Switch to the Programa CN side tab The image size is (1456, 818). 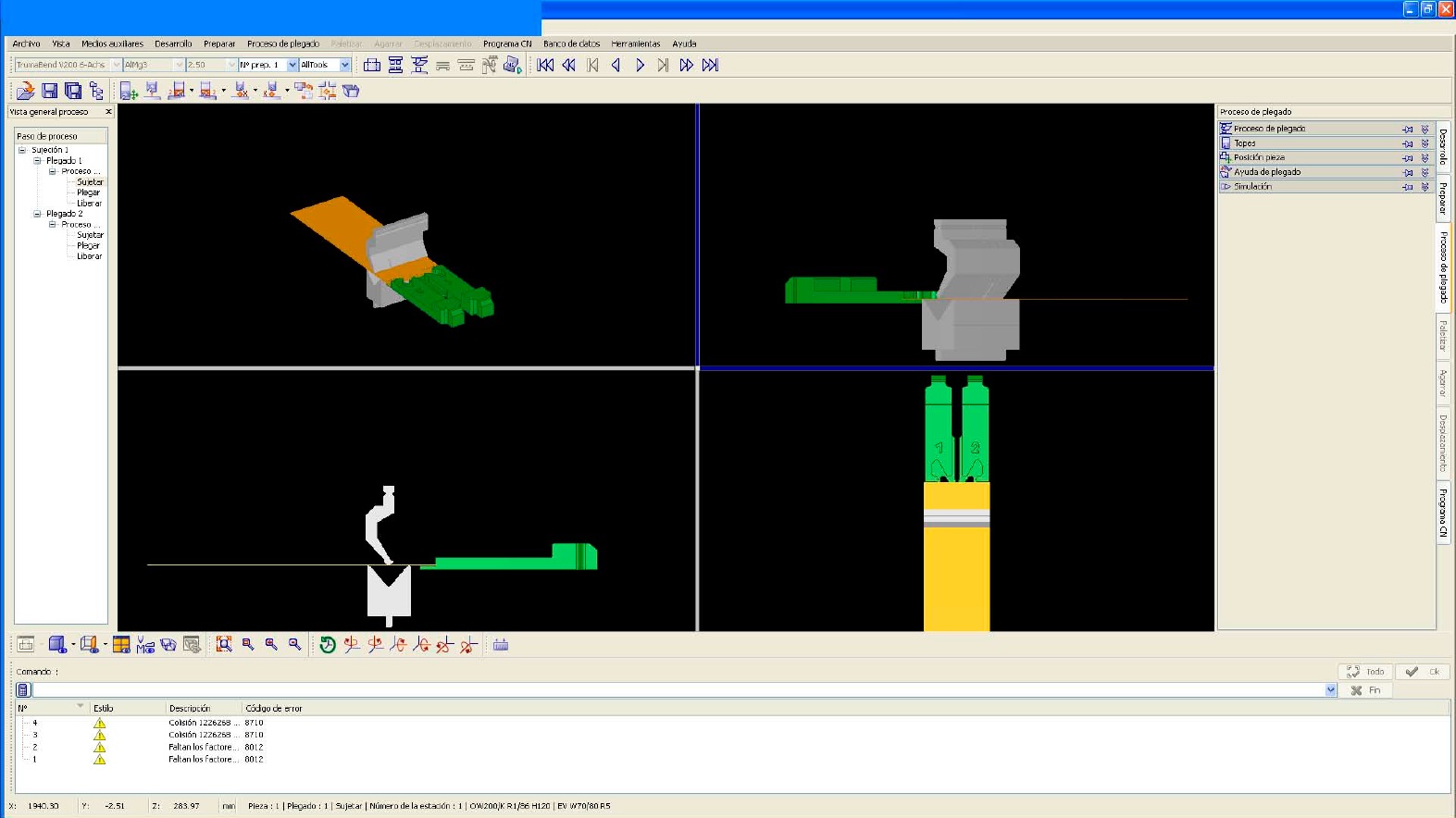click(x=1443, y=513)
